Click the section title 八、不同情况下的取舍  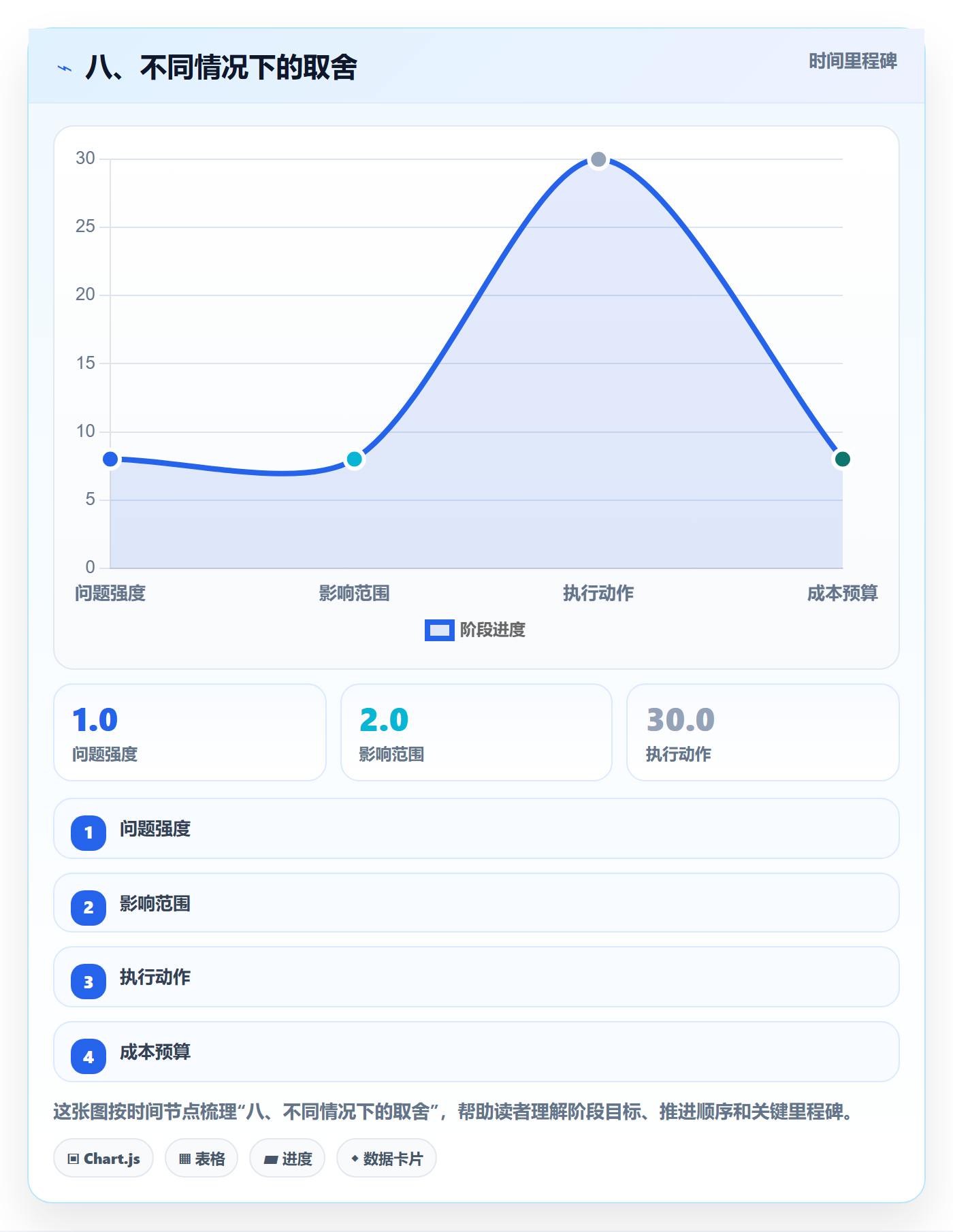tap(221, 68)
